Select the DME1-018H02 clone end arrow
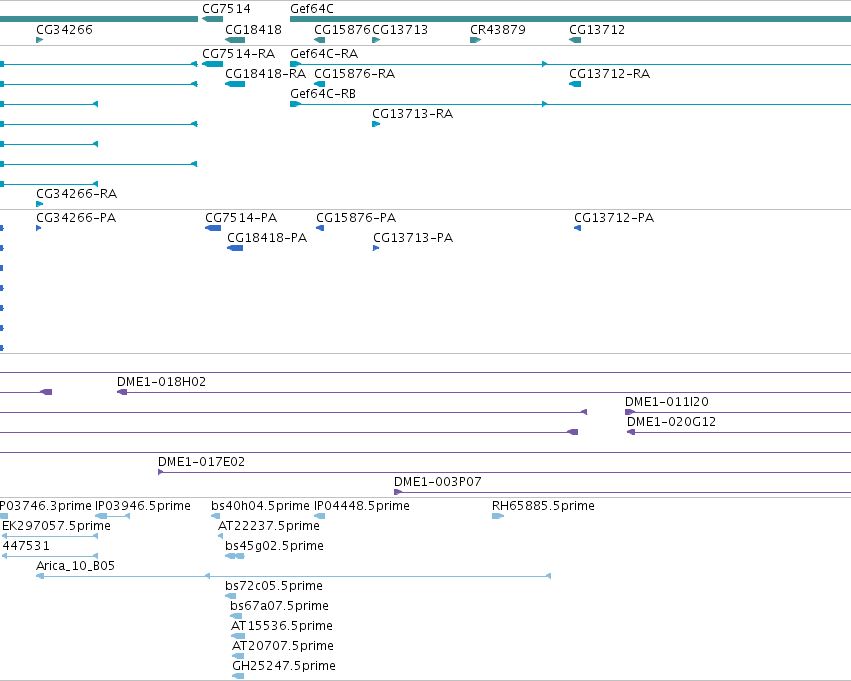 (x=122, y=392)
